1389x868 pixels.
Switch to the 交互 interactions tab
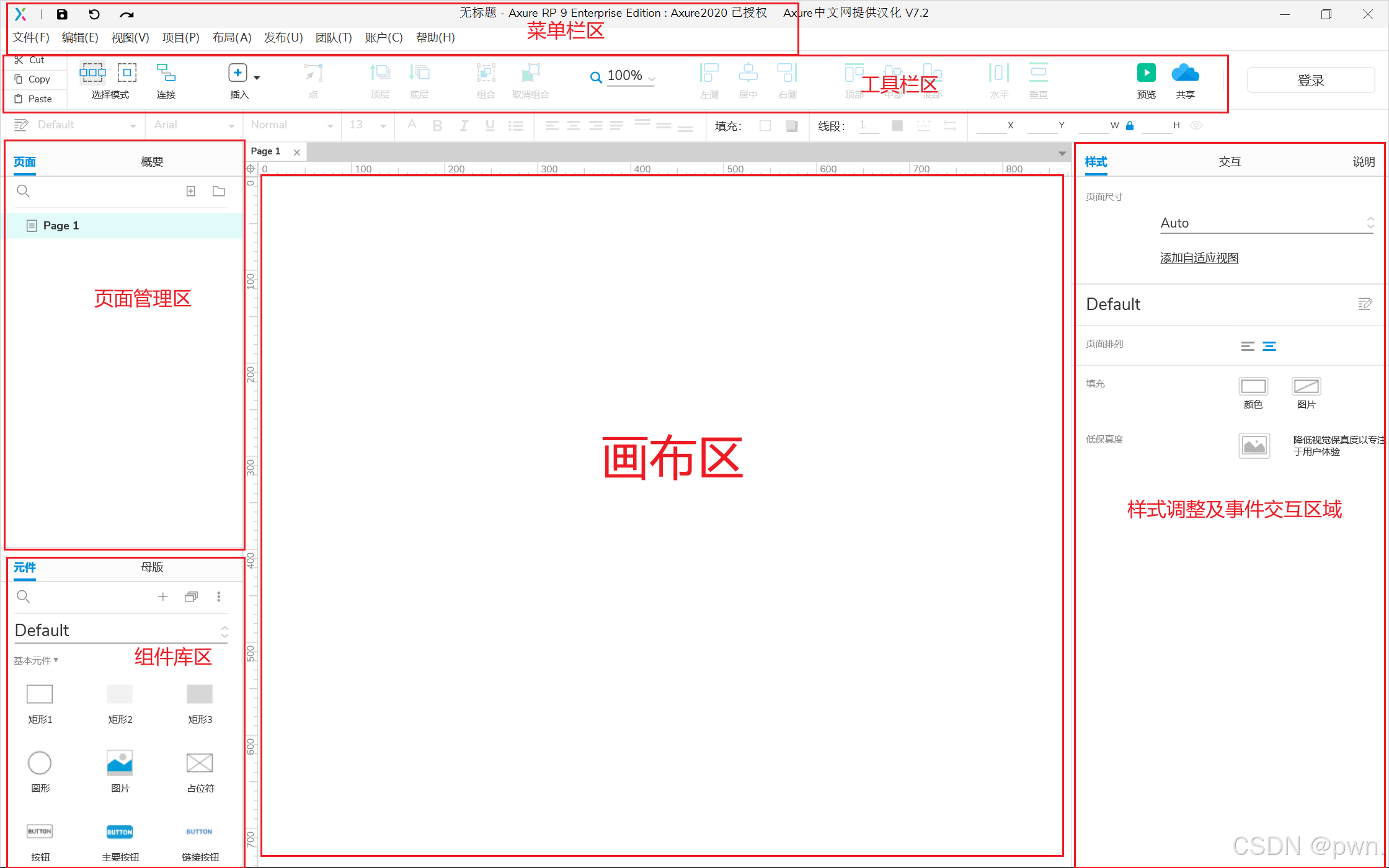click(x=1230, y=162)
